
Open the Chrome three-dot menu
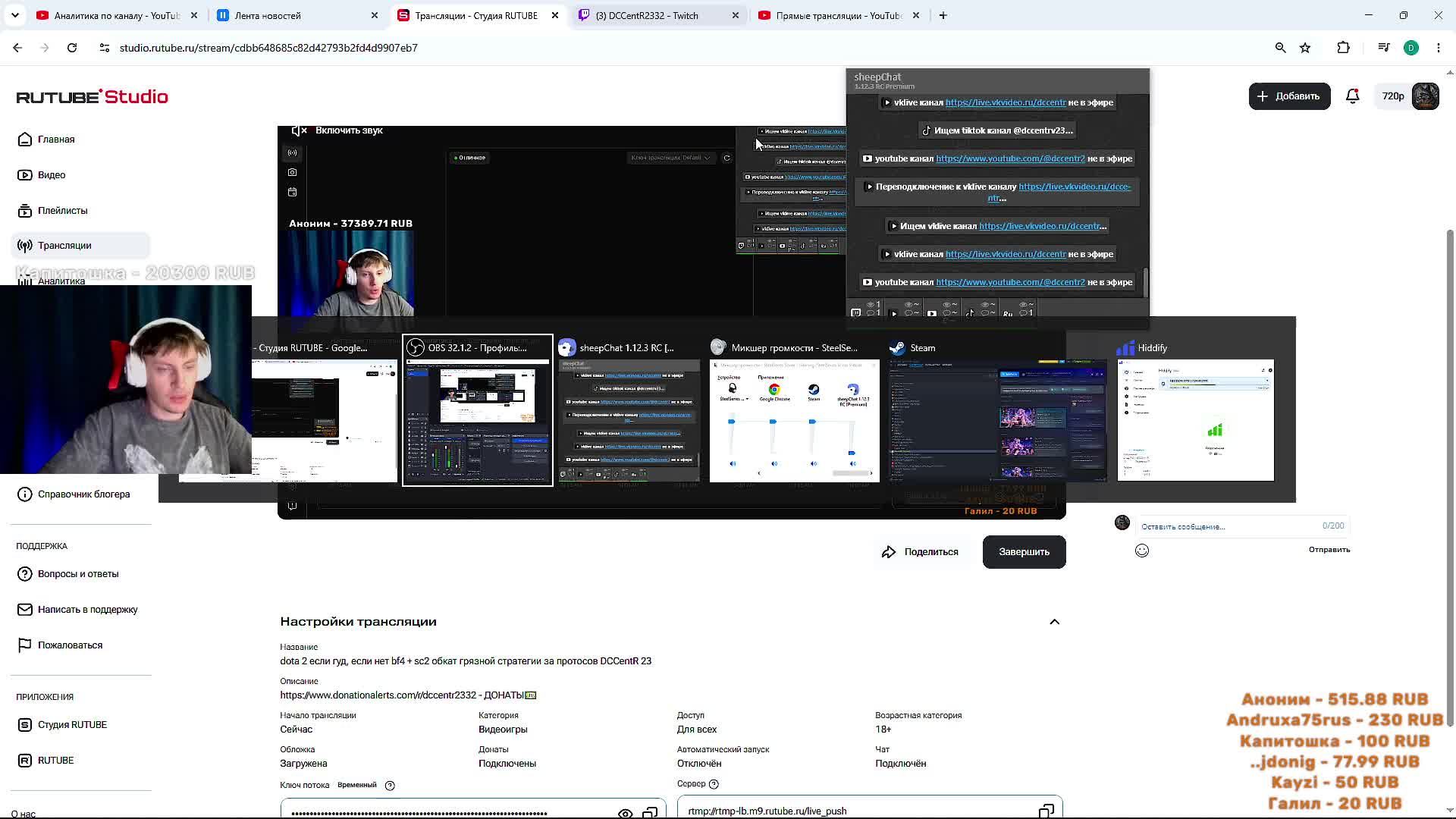(1439, 48)
